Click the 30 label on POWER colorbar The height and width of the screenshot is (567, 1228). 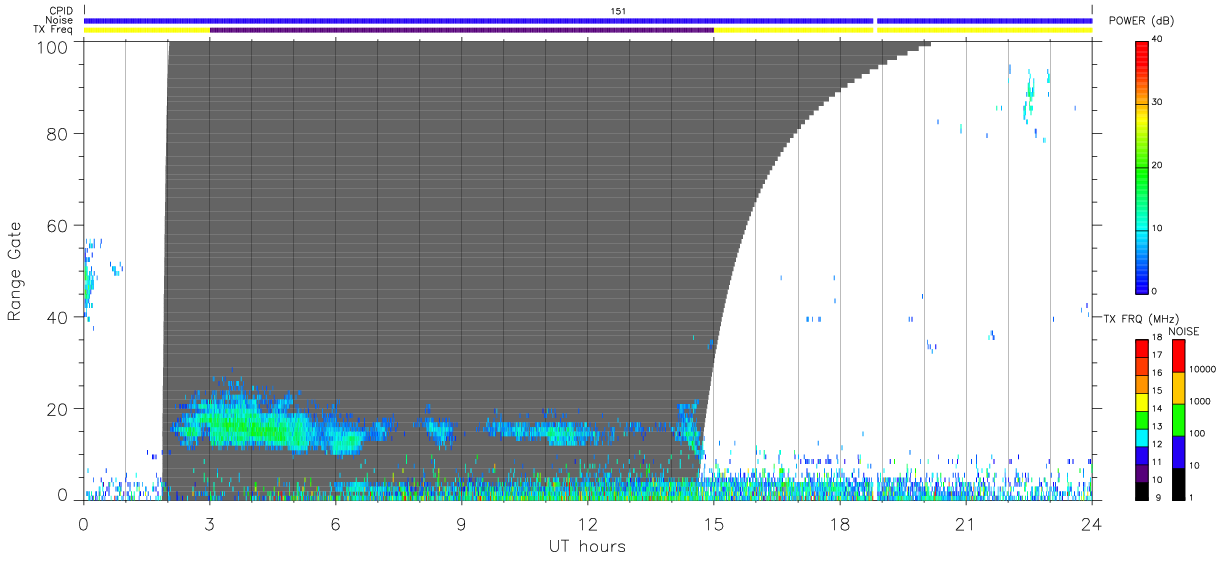click(x=1155, y=103)
